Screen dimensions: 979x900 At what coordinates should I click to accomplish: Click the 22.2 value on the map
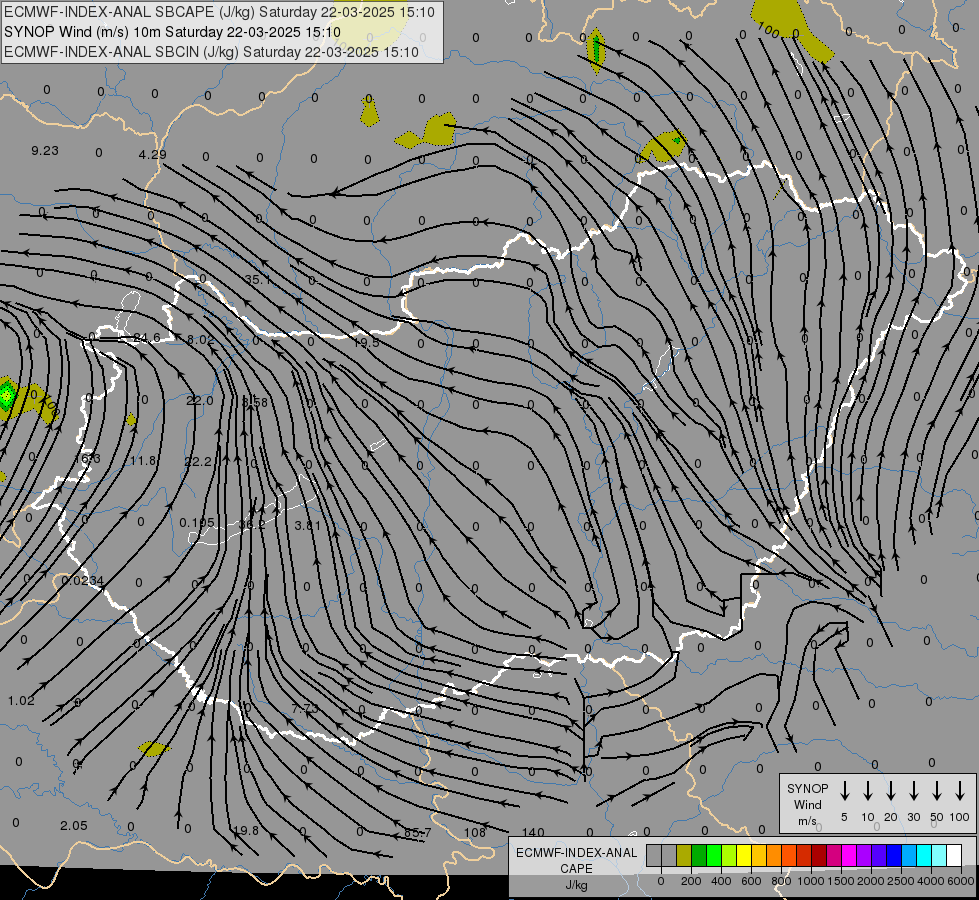199,462
